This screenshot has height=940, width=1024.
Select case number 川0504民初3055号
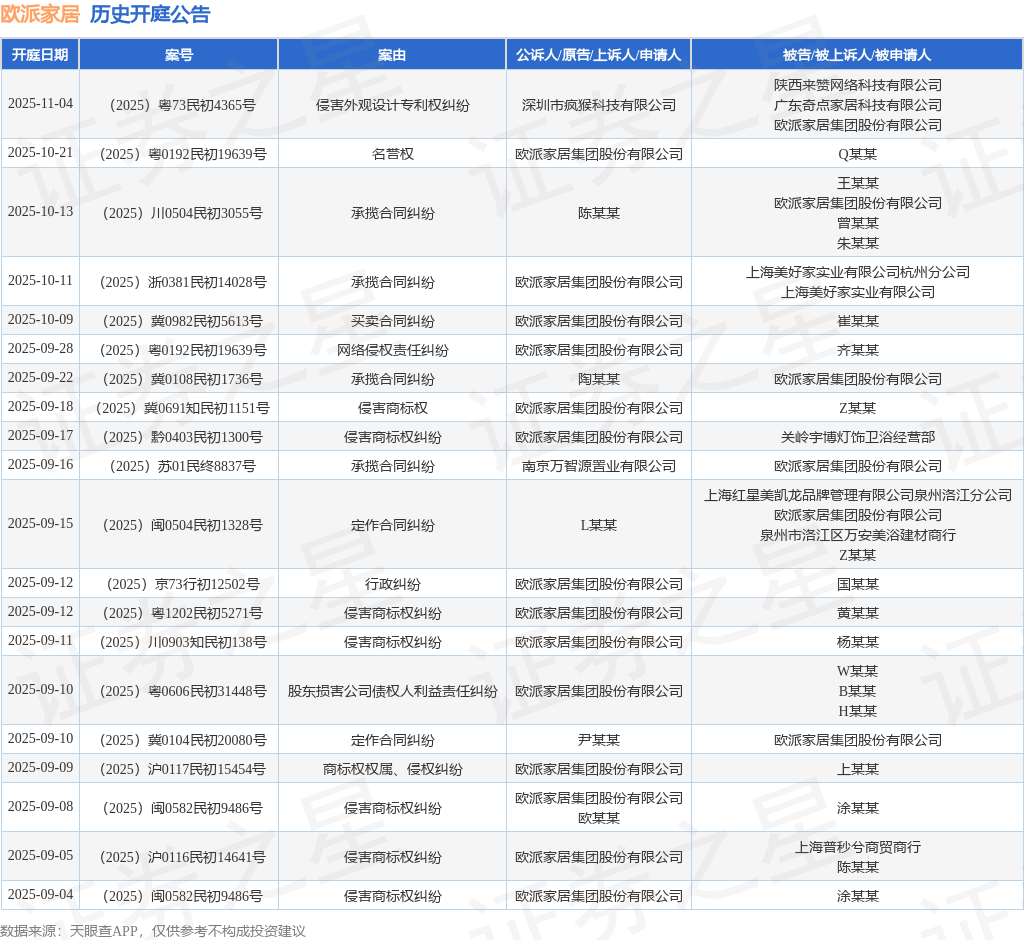pyautogui.click(x=182, y=213)
